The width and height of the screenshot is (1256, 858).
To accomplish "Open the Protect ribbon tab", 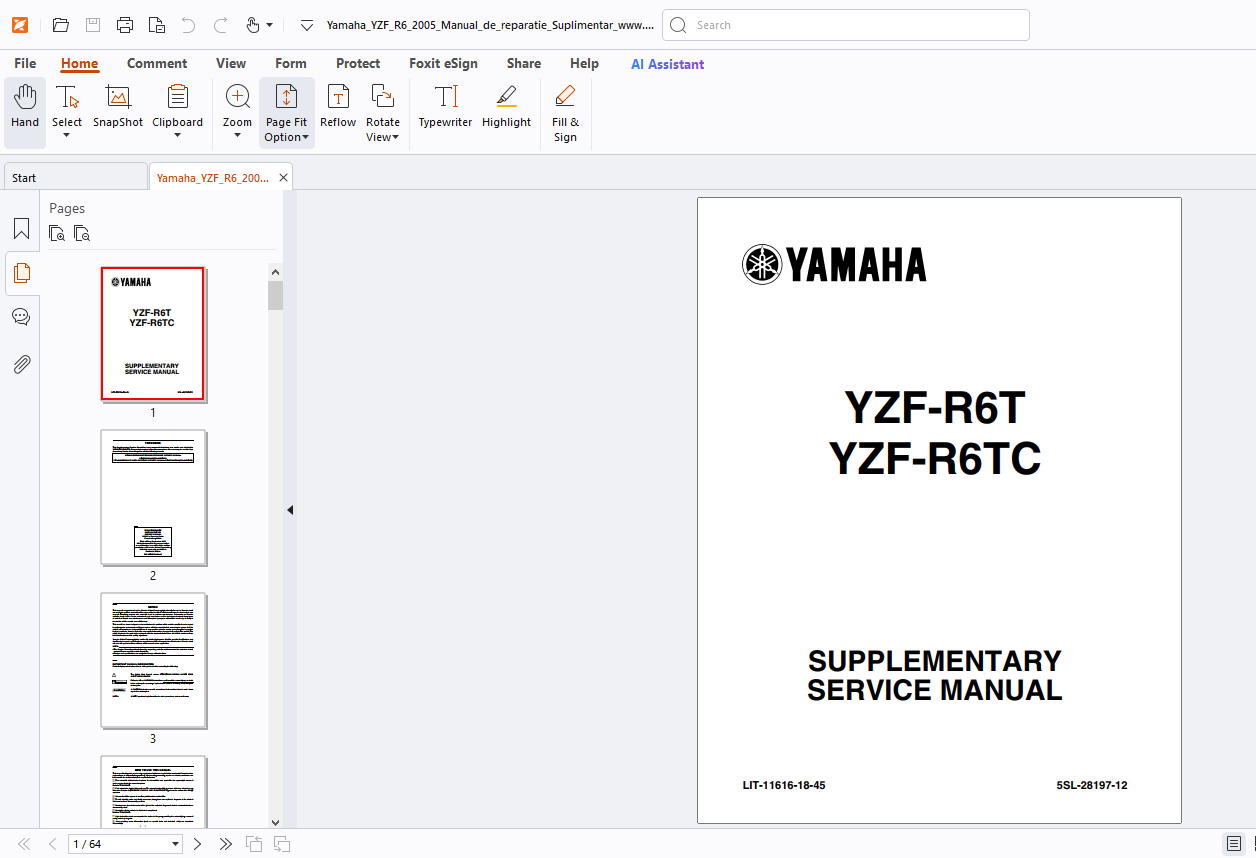I will pos(358,64).
